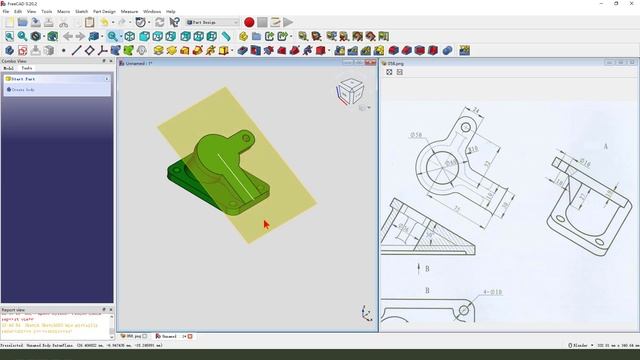This screenshot has width=640, height=360.
Task: Switch to the Model tab in Combo View
Action: (x=9, y=68)
